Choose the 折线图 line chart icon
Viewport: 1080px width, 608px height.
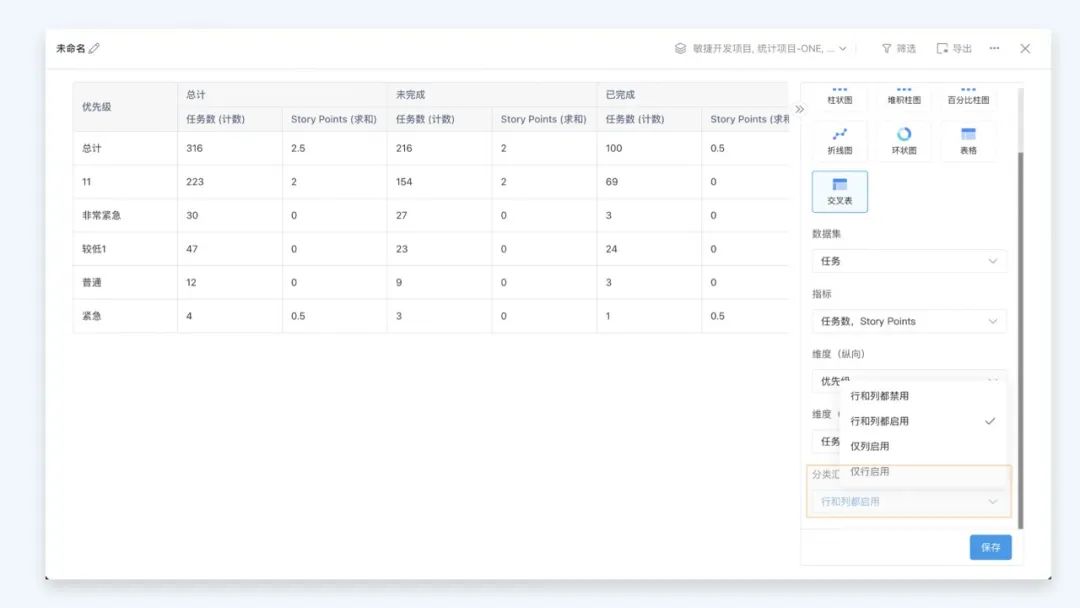tap(840, 141)
